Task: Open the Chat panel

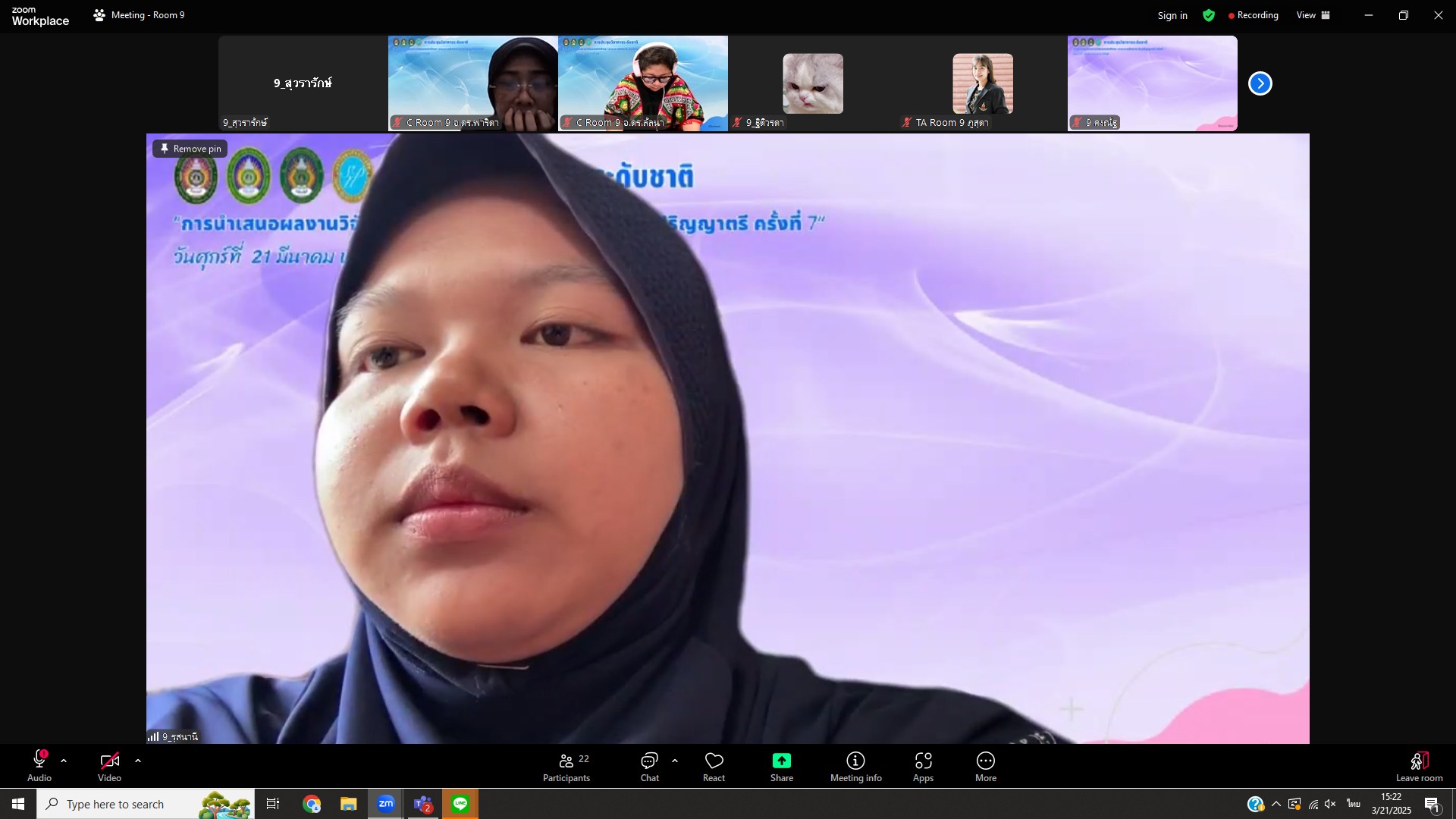Action: point(650,767)
